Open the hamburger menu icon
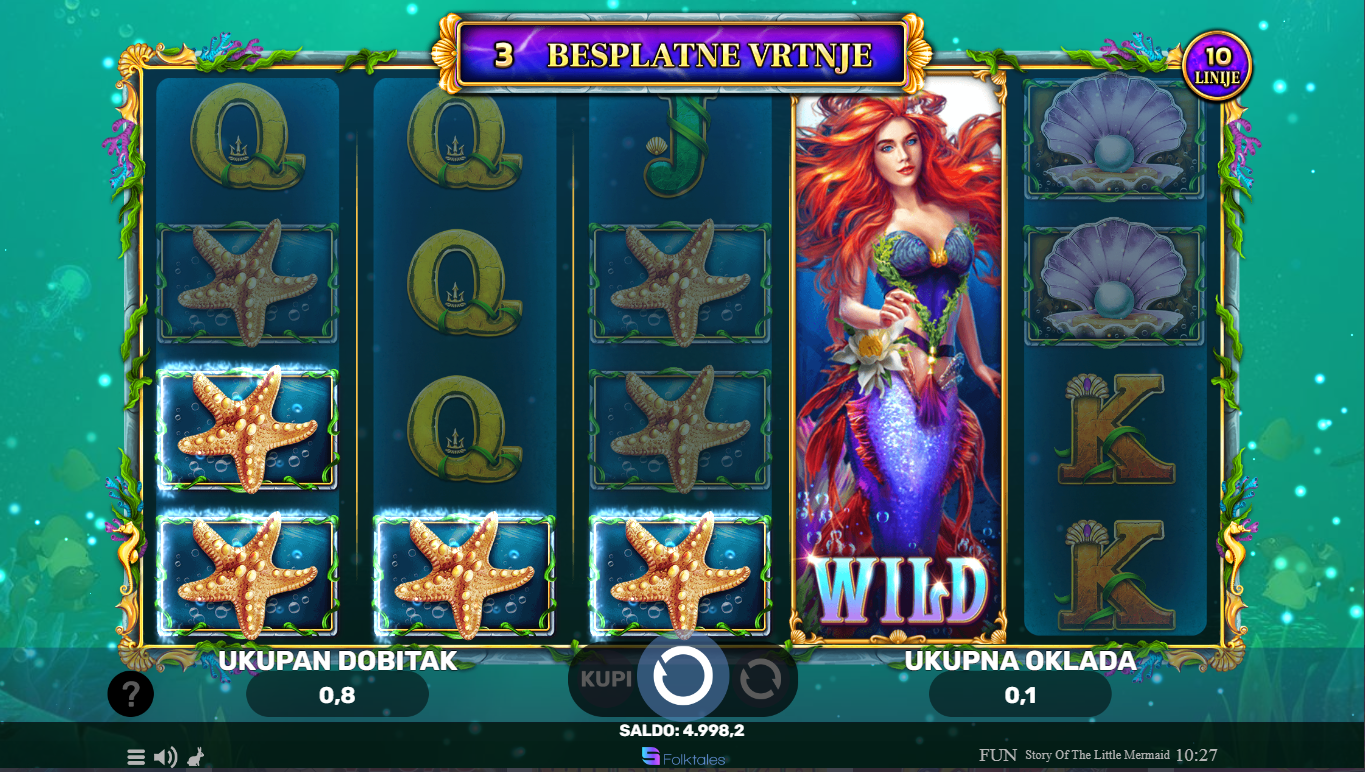 (x=136, y=757)
